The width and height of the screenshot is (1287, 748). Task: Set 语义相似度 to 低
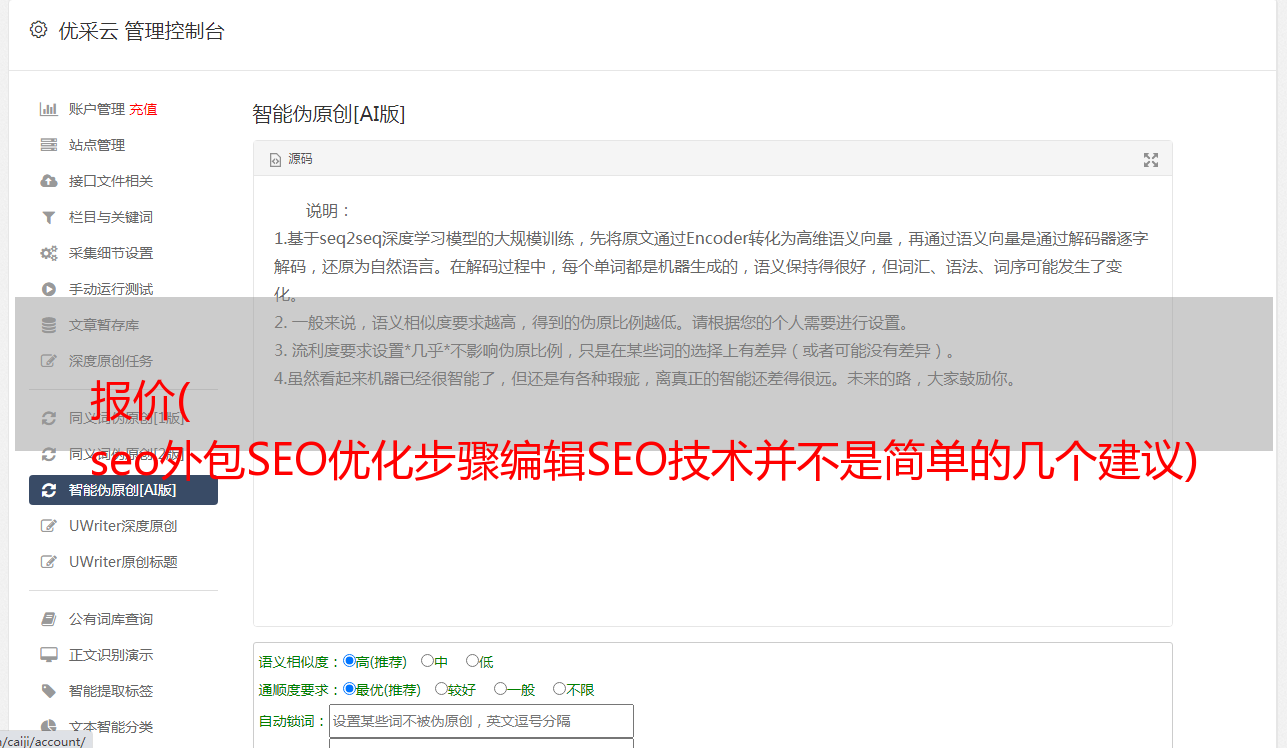[x=472, y=661]
